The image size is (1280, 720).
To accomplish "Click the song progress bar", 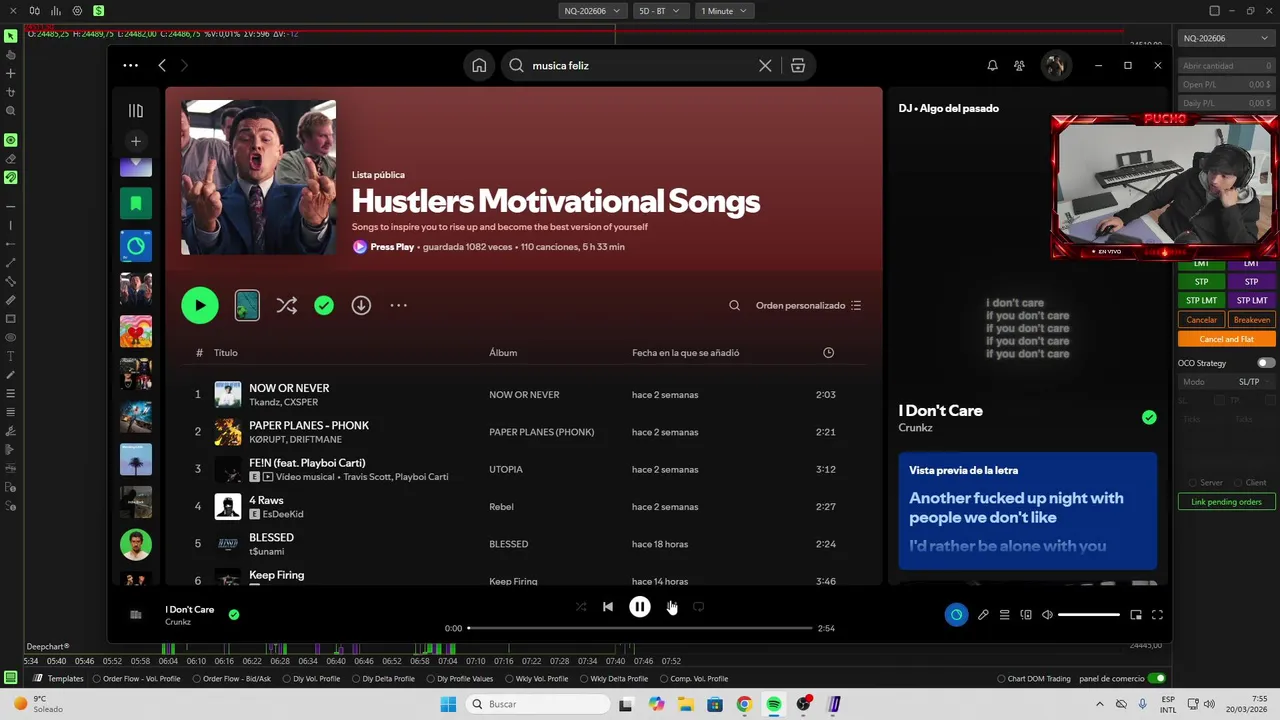I will pyautogui.click(x=640, y=628).
